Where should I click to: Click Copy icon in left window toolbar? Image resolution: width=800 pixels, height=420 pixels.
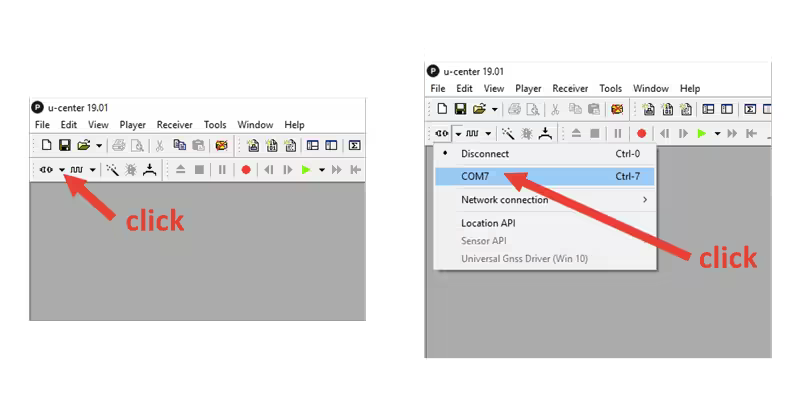(179, 145)
